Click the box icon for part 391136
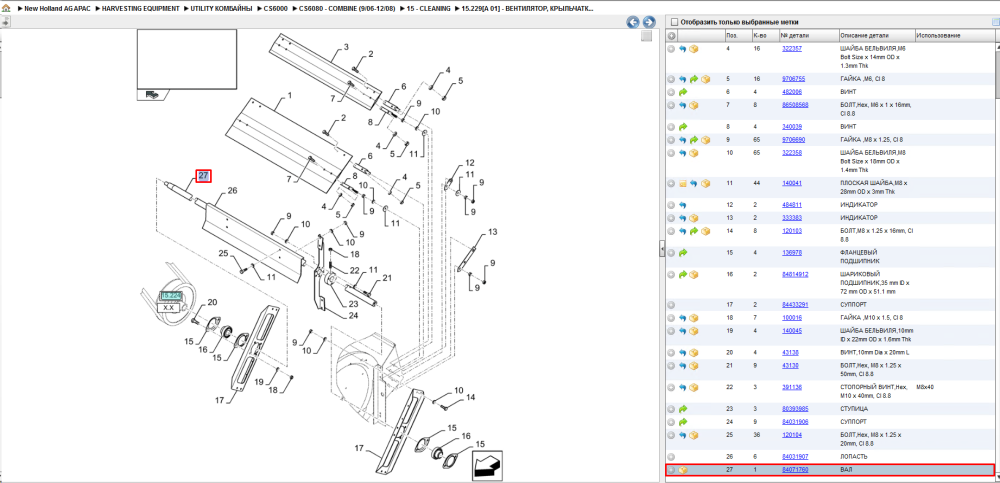1000x483 pixels. point(693,387)
